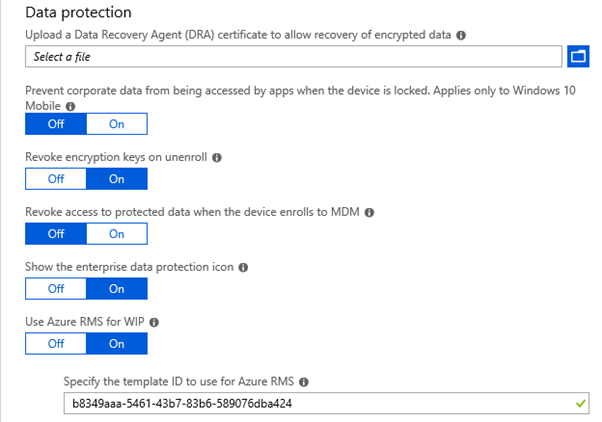This screenshot has width=602, height=422.
Task: Enable Revoke access when device enrolls to MDM
Action: (x=117, y=233)
